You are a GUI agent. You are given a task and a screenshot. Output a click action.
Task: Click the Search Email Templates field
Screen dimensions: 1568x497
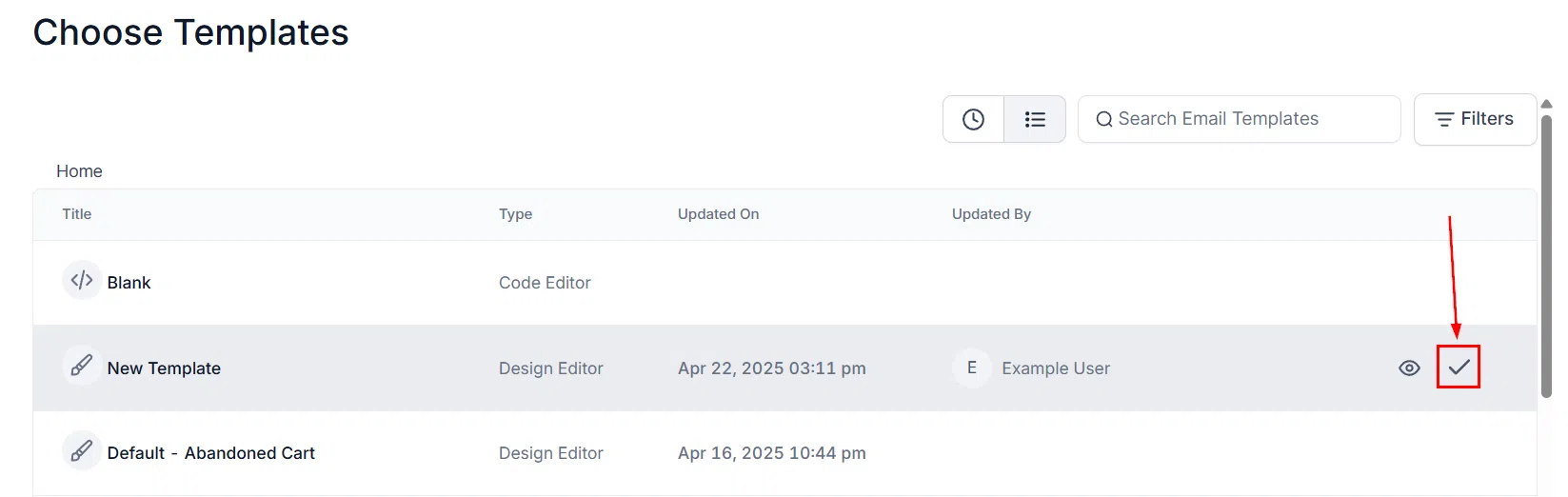(x=1239, y=119)
